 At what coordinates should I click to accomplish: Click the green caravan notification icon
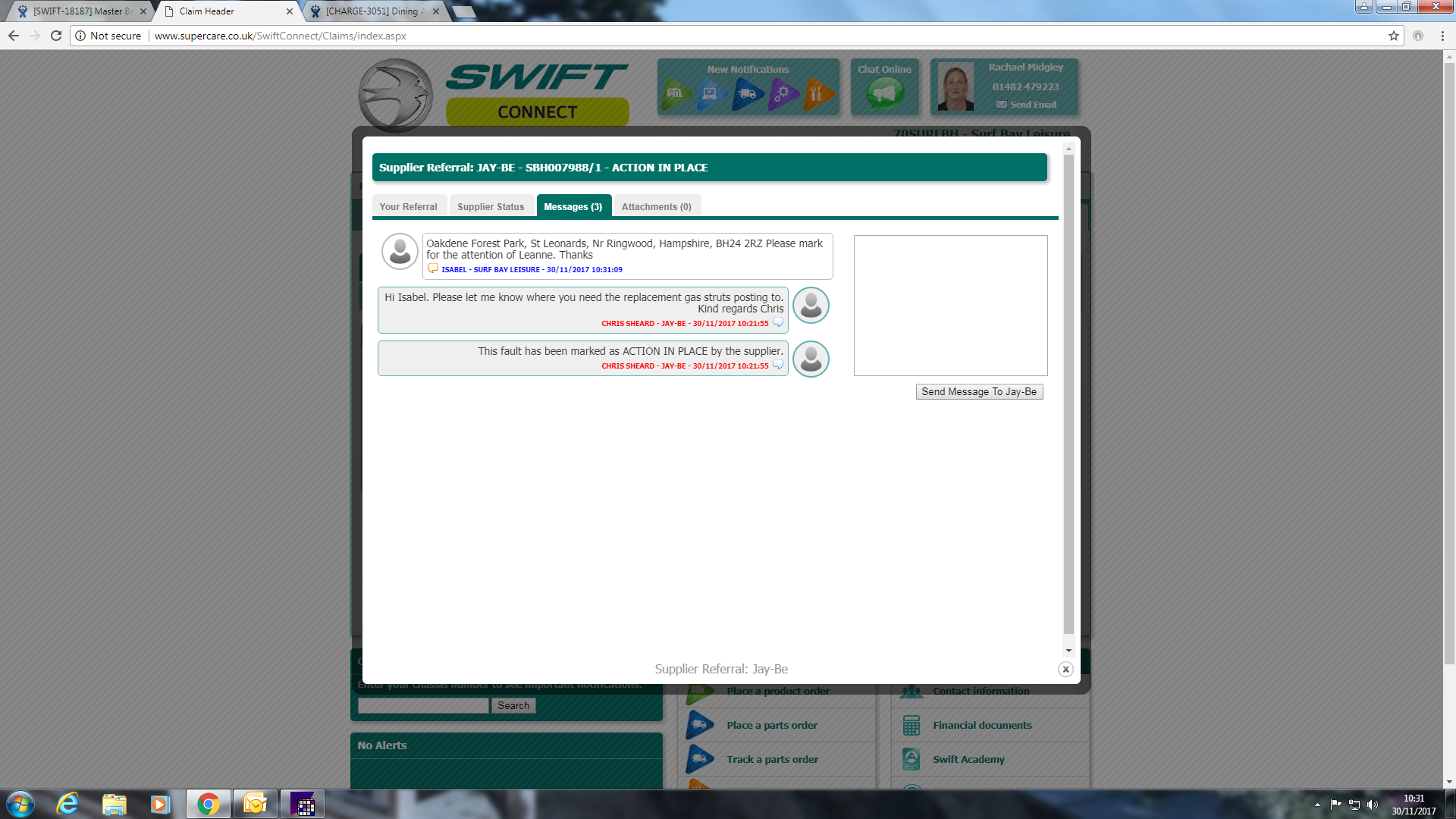pos(675,94)
